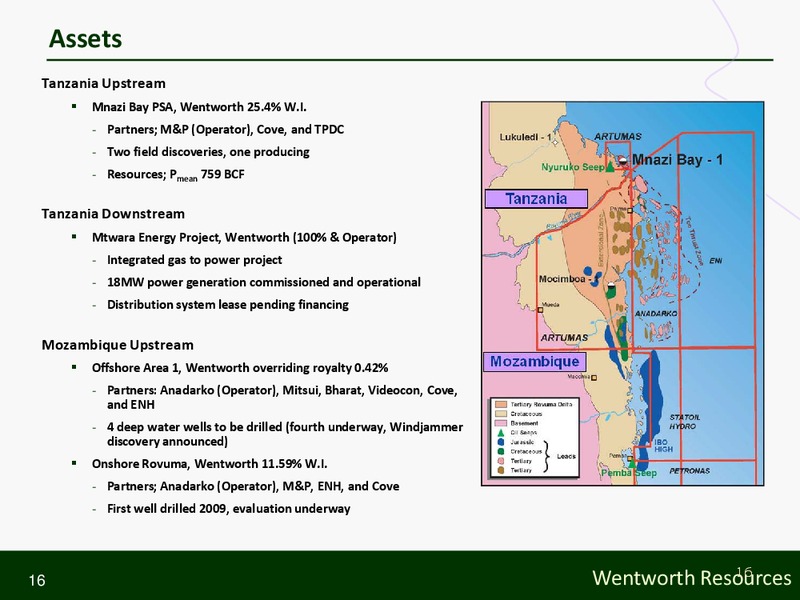
Task: Click the ANADARKO block label on the map
Action: 656,314
